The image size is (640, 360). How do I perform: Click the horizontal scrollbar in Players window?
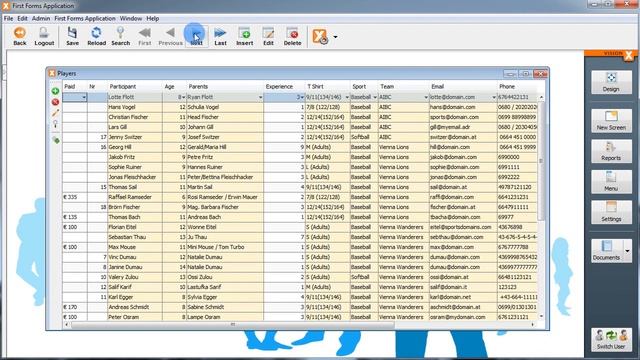pos(233,324)
